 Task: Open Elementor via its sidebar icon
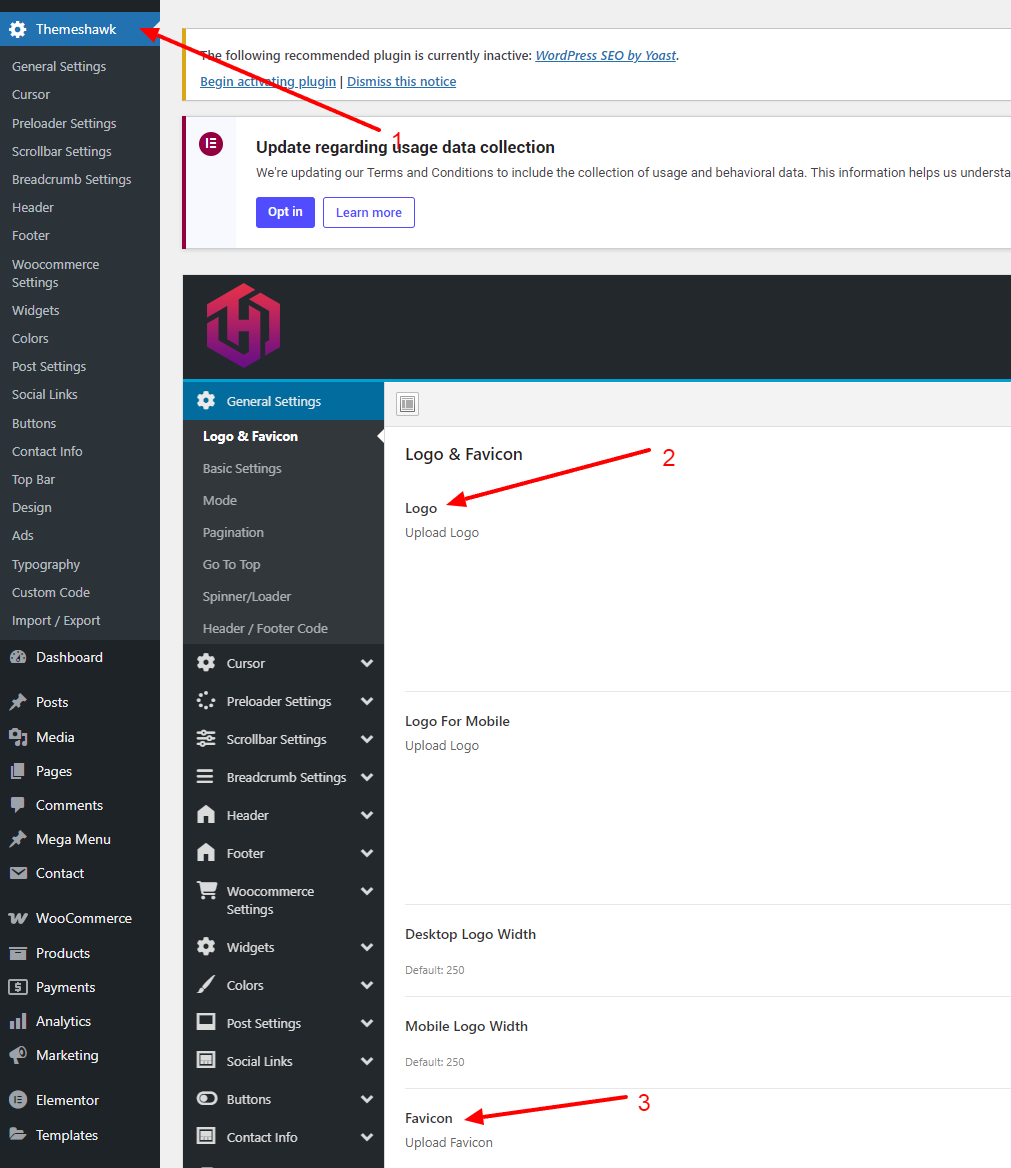[x=17, y=1100]
